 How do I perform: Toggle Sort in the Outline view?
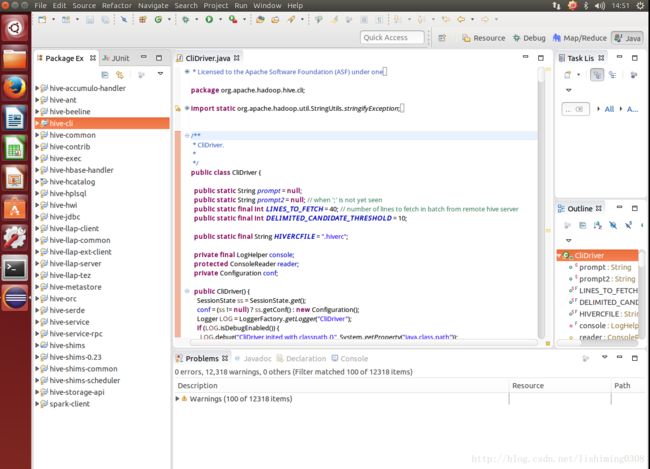point(597,225)
